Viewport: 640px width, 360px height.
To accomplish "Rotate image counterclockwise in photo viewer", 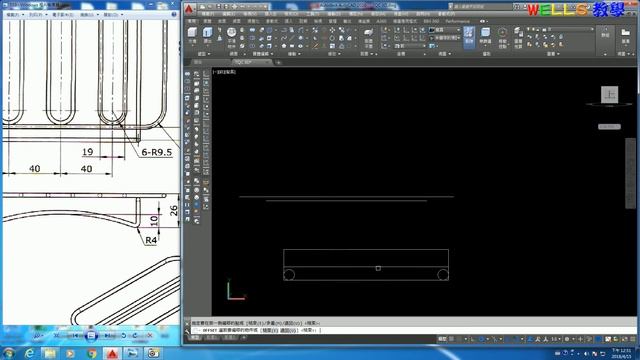I will 124,336.
